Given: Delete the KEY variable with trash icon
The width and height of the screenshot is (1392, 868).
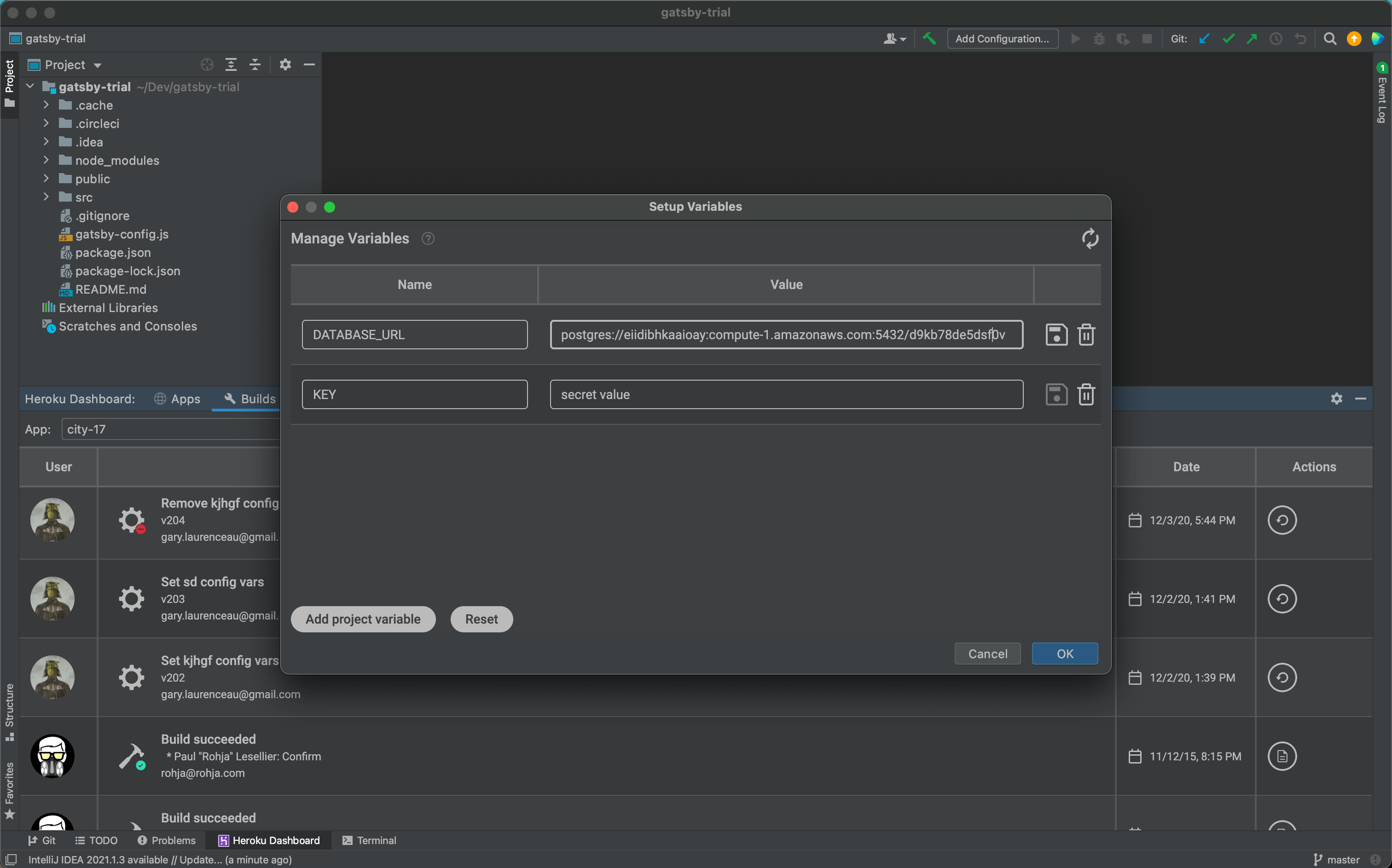Looking at the screenshot, I should 1085,394.
